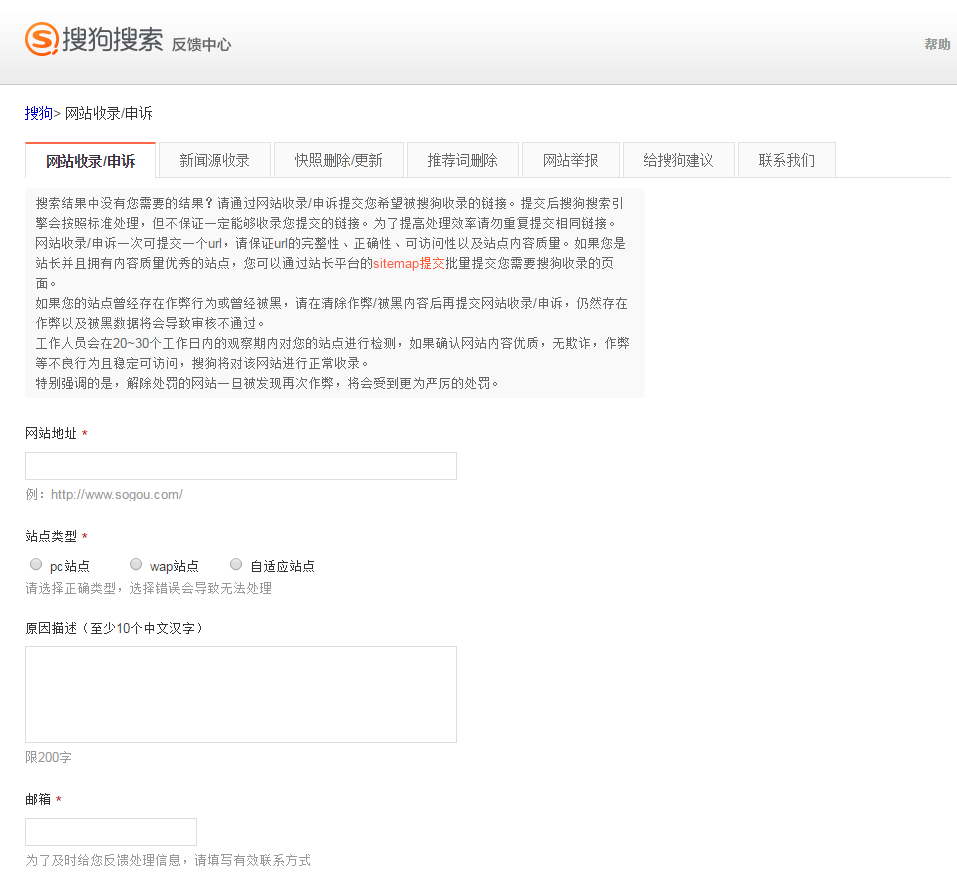Focus the 邮箱 email input box
The image size is (957, 891).
point(110,832)
